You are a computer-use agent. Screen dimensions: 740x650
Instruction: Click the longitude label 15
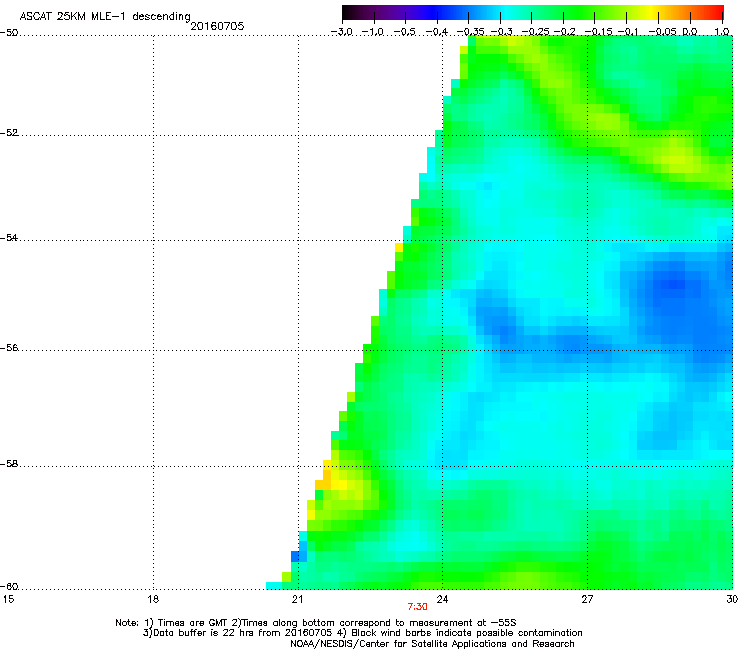pyautogui.click(x=8, y=599)
